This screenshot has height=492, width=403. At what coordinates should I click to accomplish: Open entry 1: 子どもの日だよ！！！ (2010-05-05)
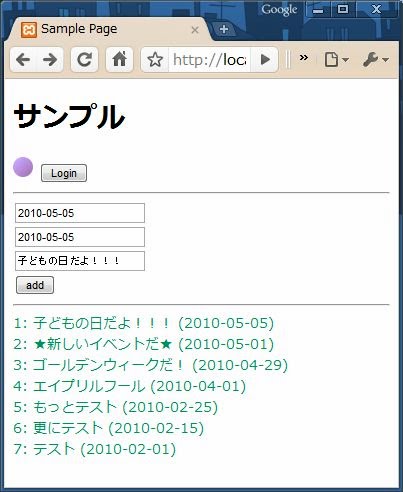pos(144,323)
